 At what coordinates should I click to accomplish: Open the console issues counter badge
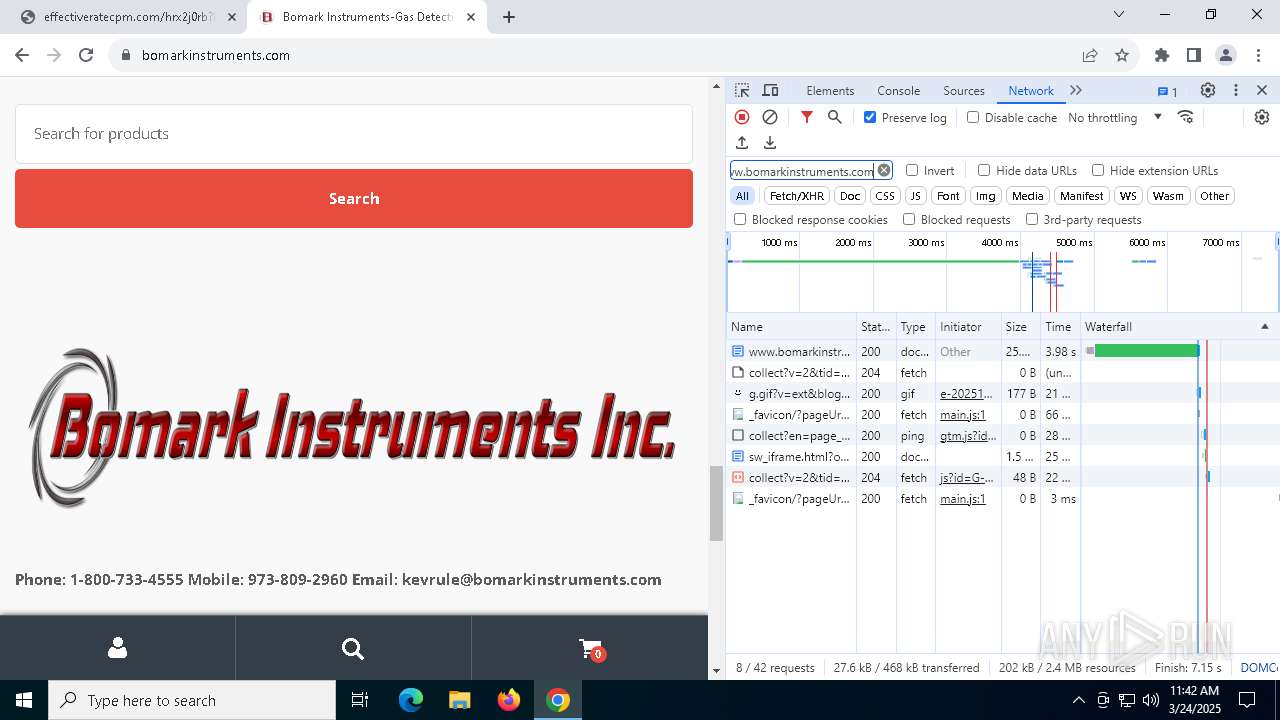coord(1168,91)
